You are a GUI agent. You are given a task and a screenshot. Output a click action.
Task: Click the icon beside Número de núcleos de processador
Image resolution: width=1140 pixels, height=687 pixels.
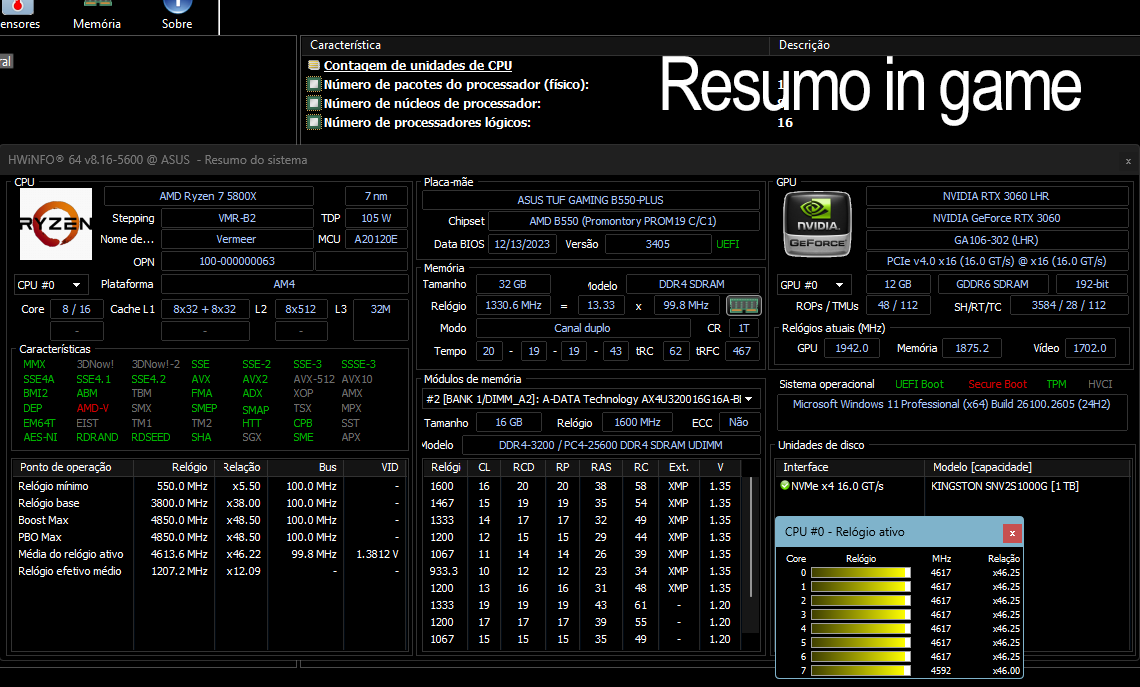314,103
